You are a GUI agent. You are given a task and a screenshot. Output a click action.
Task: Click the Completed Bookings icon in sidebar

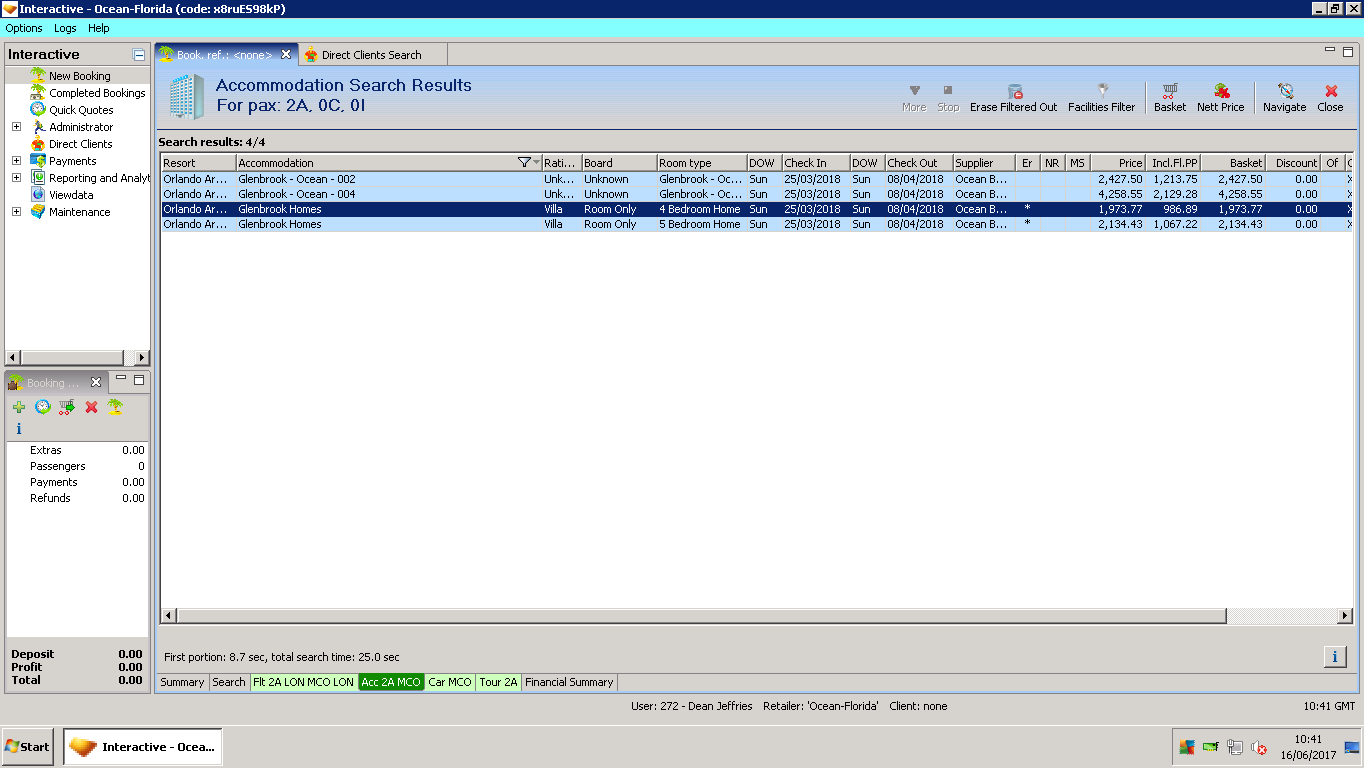tap(38, 93)
